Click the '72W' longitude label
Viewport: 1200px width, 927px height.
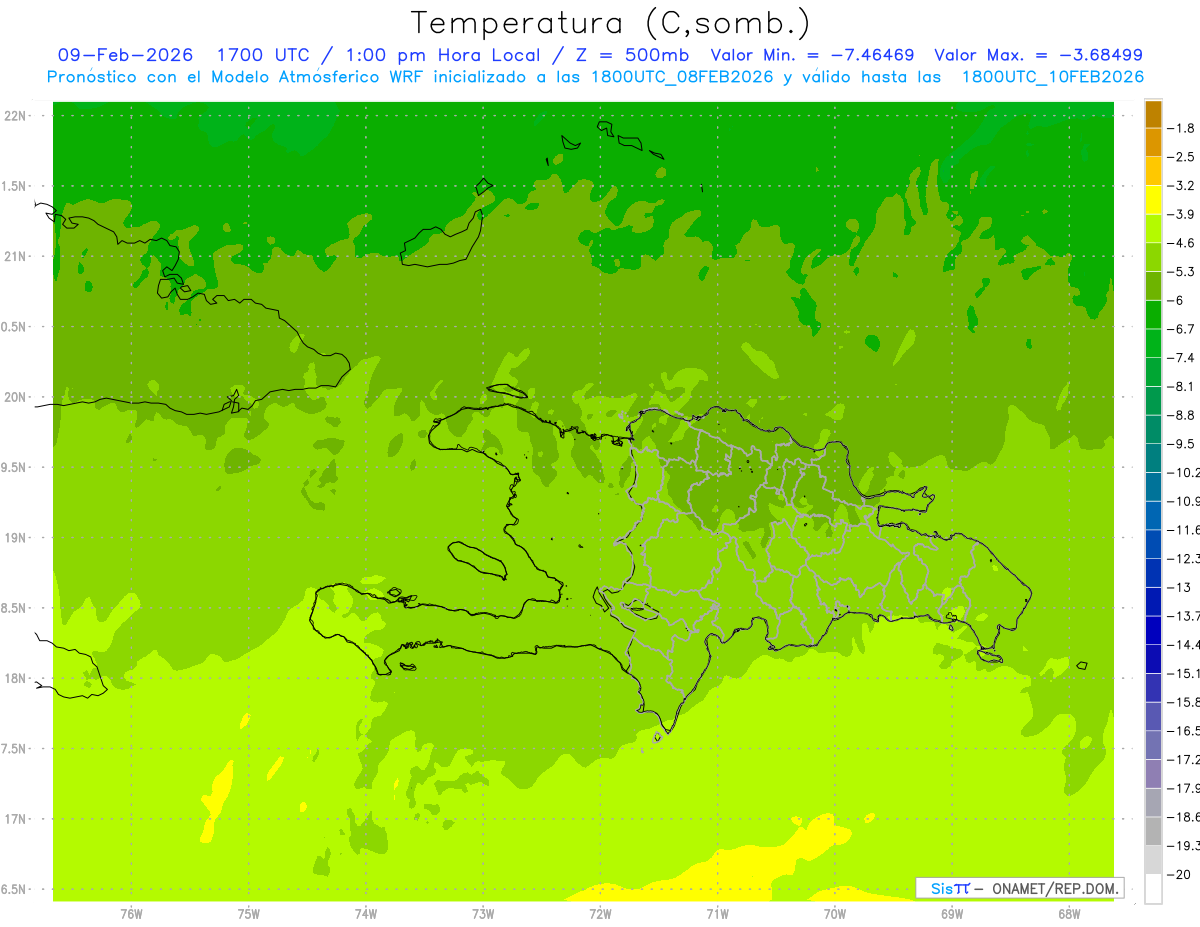click(x=600, y=914)
